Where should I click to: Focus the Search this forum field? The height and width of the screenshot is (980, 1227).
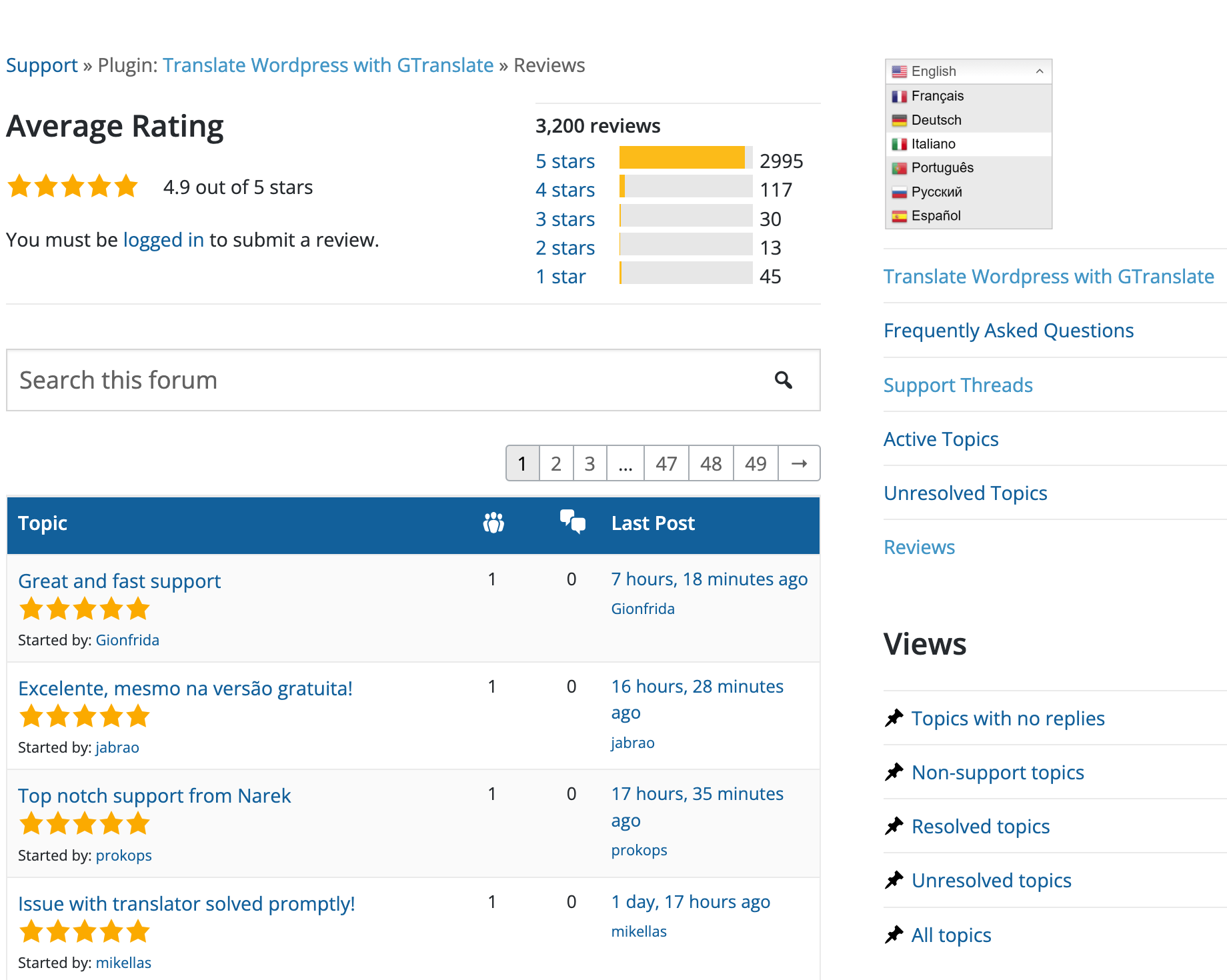pos(413,380)
